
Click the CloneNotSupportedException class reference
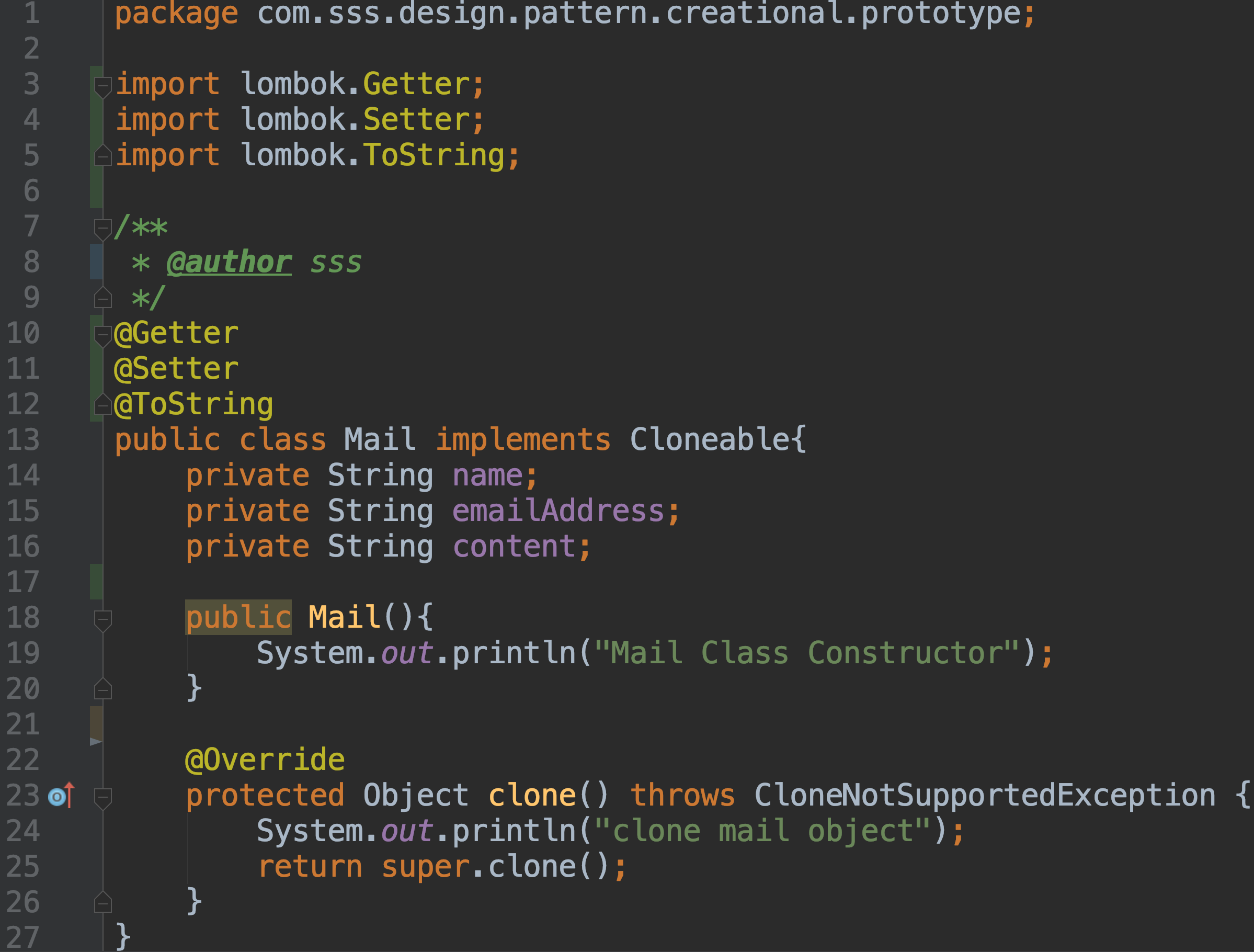tap(985, 795)
